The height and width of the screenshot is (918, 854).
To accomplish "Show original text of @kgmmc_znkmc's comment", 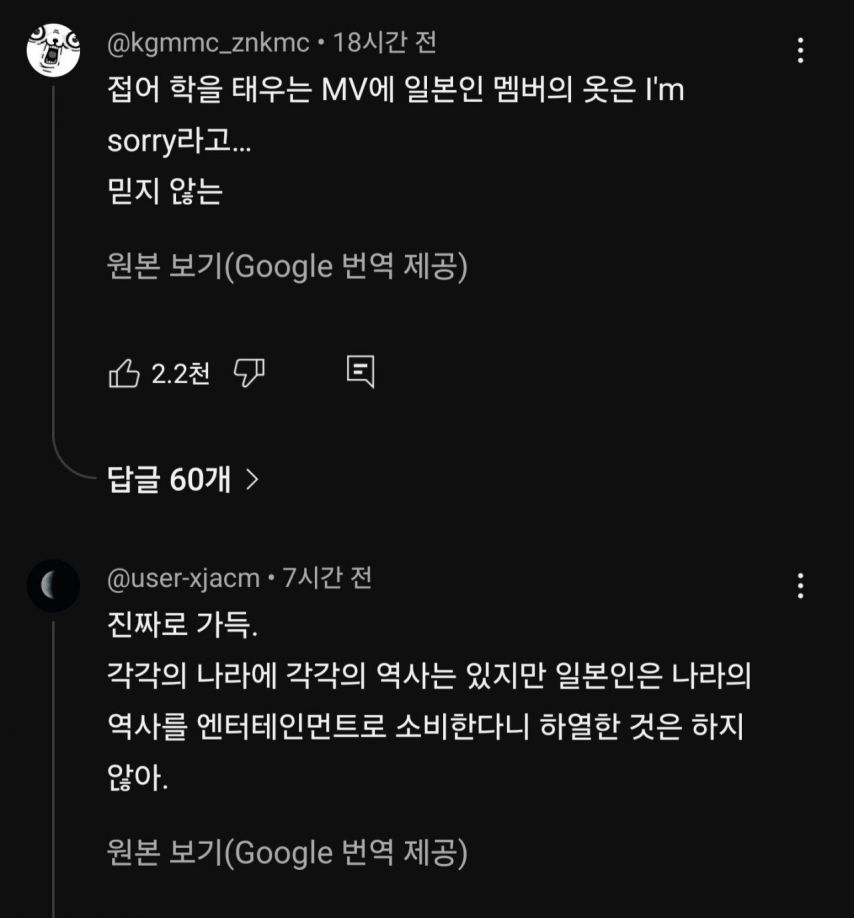I will click(x=287, y=267).
